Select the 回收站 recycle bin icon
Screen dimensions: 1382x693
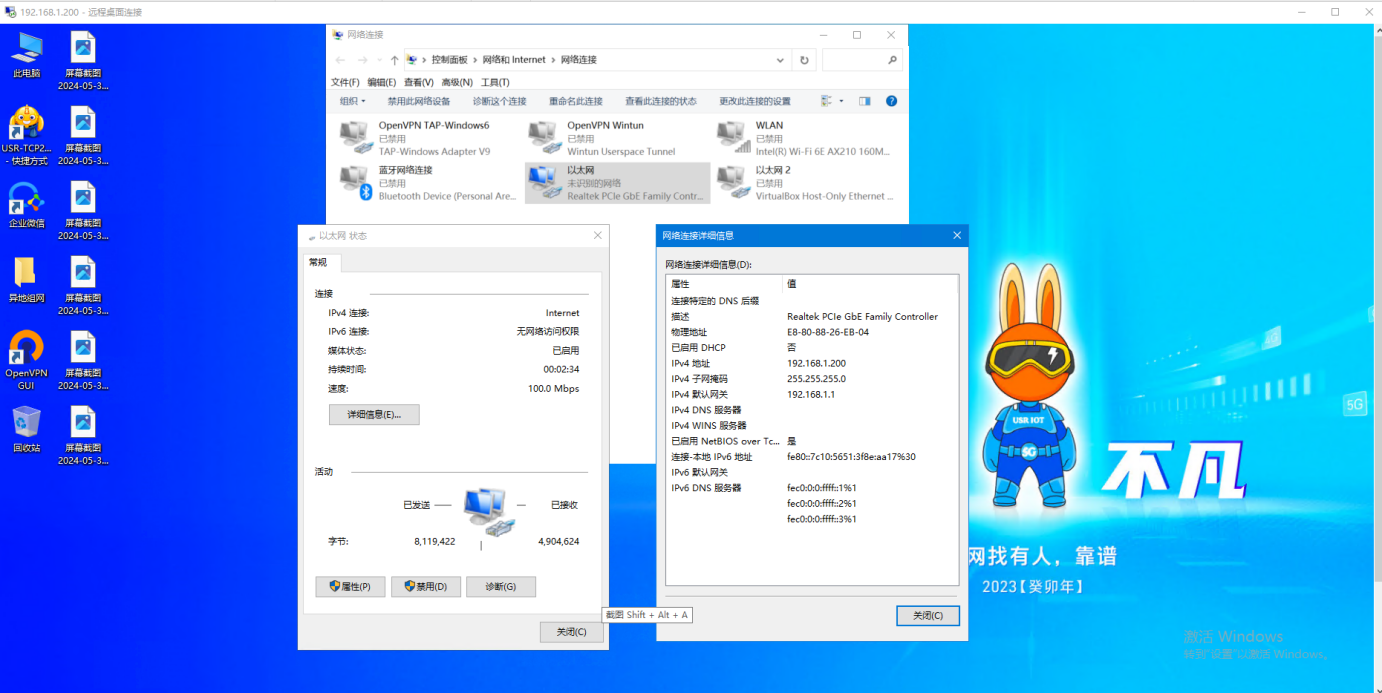click(x=26, y=425)
